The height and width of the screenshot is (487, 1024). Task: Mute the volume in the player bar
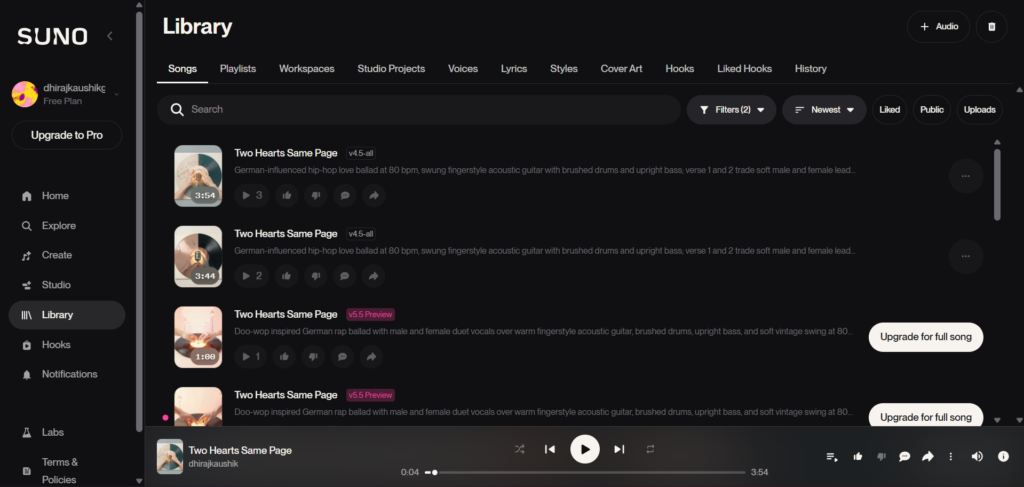coord(977,457)
